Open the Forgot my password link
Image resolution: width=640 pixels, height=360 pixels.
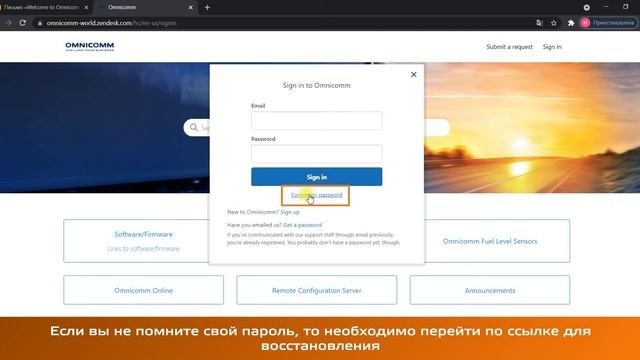pos(316,195)
